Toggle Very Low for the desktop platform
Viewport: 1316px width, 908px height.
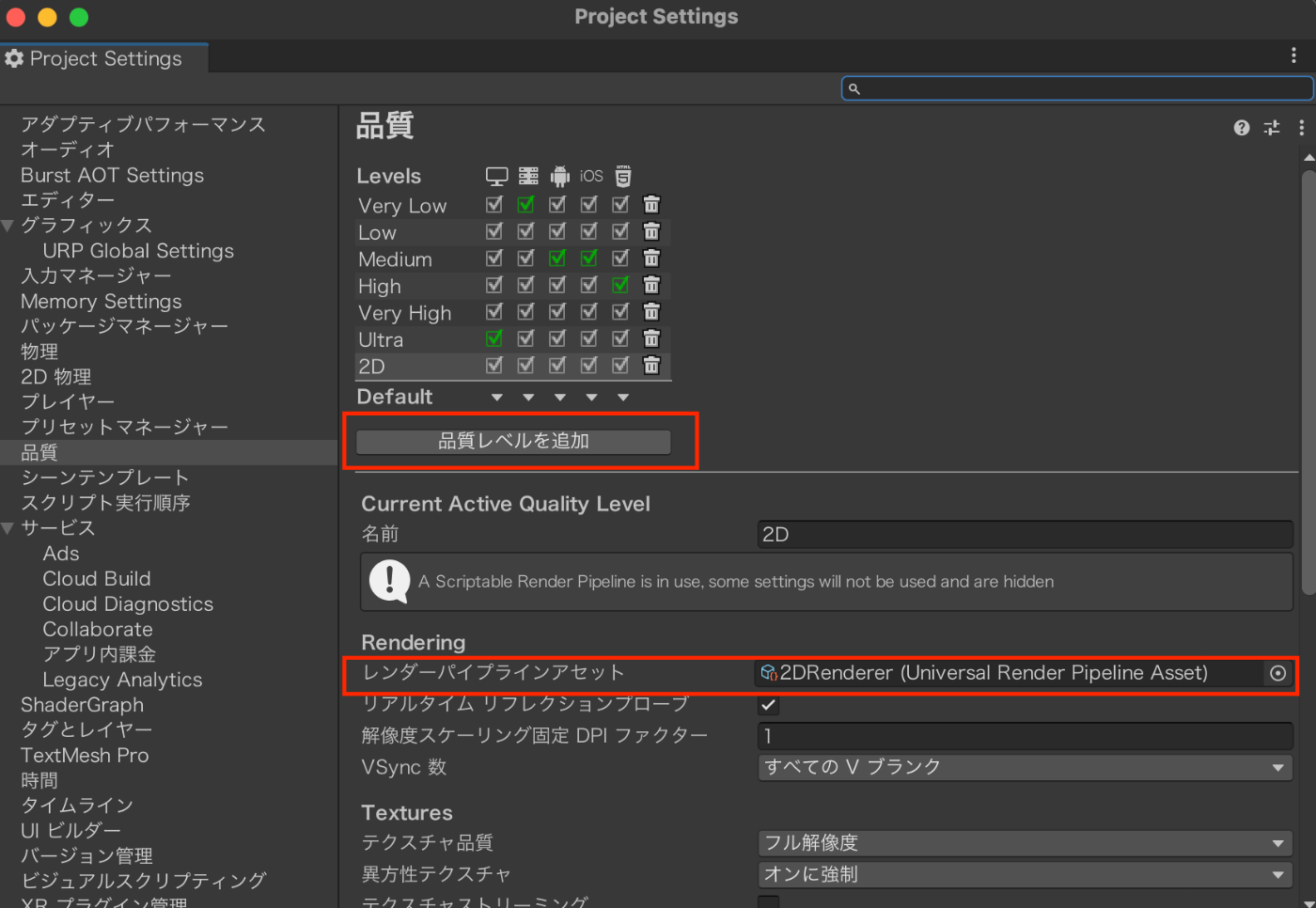(x=494, y=204)
